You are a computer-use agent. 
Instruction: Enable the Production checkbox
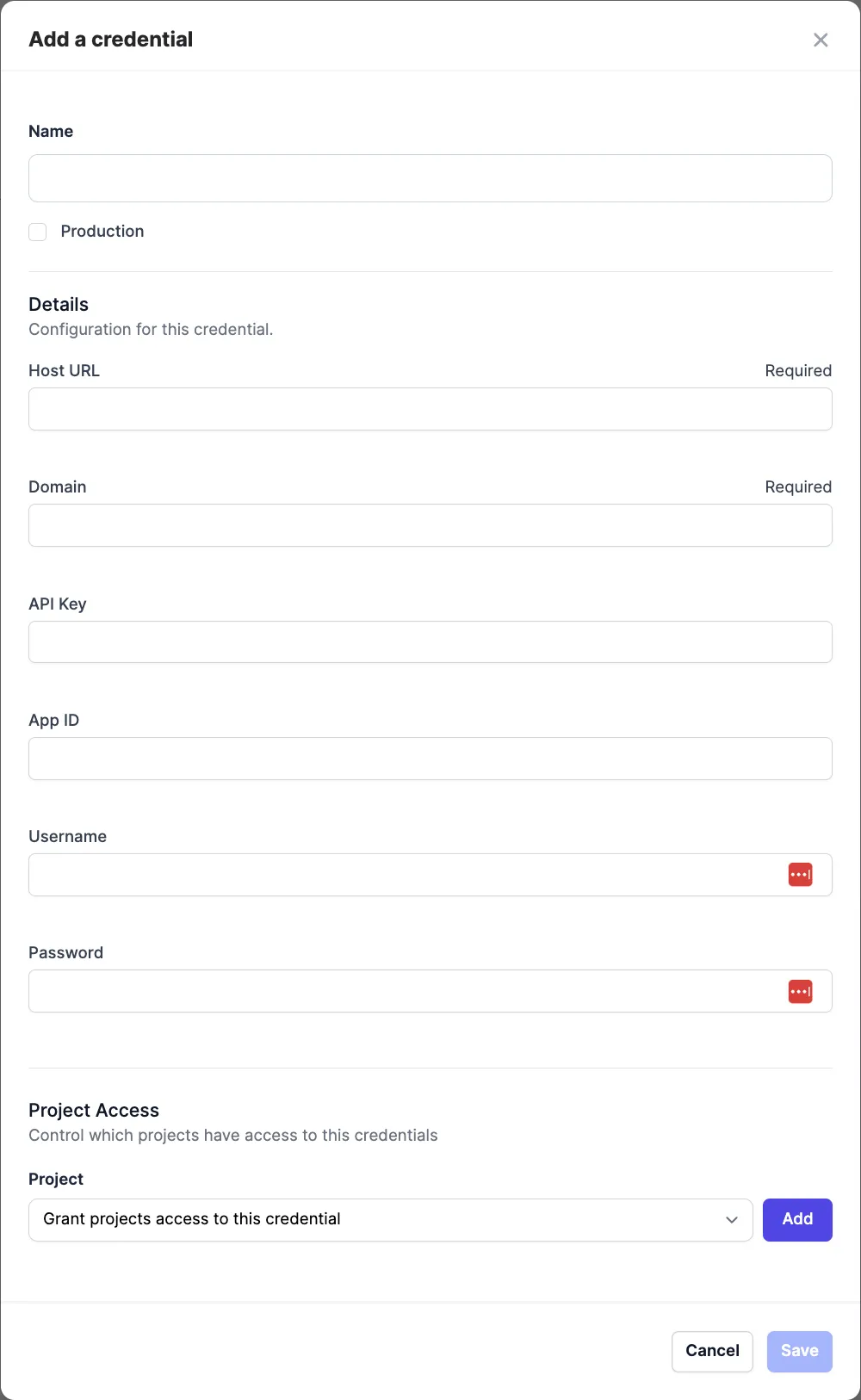point(38,232)
